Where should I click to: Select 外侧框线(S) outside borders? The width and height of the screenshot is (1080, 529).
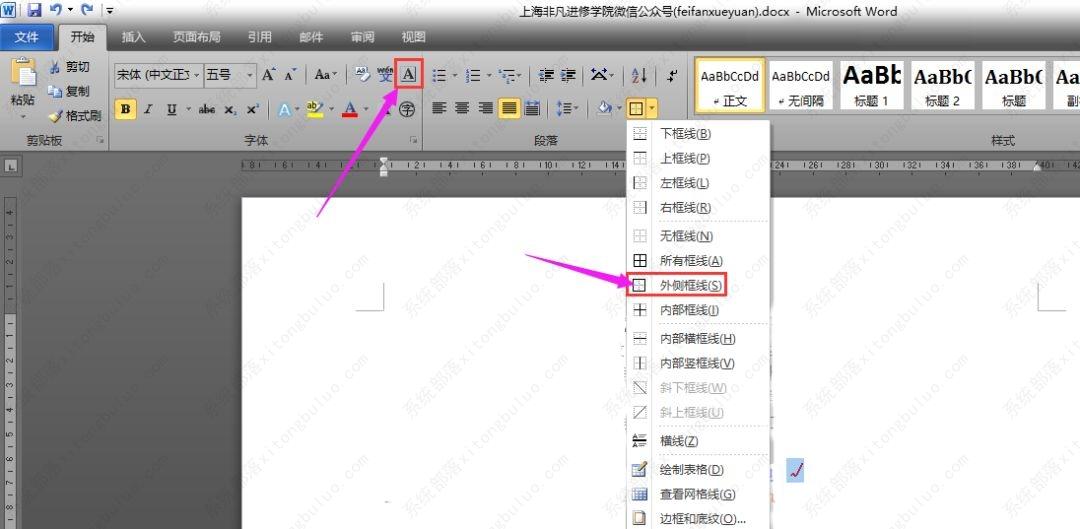point(698,285)
